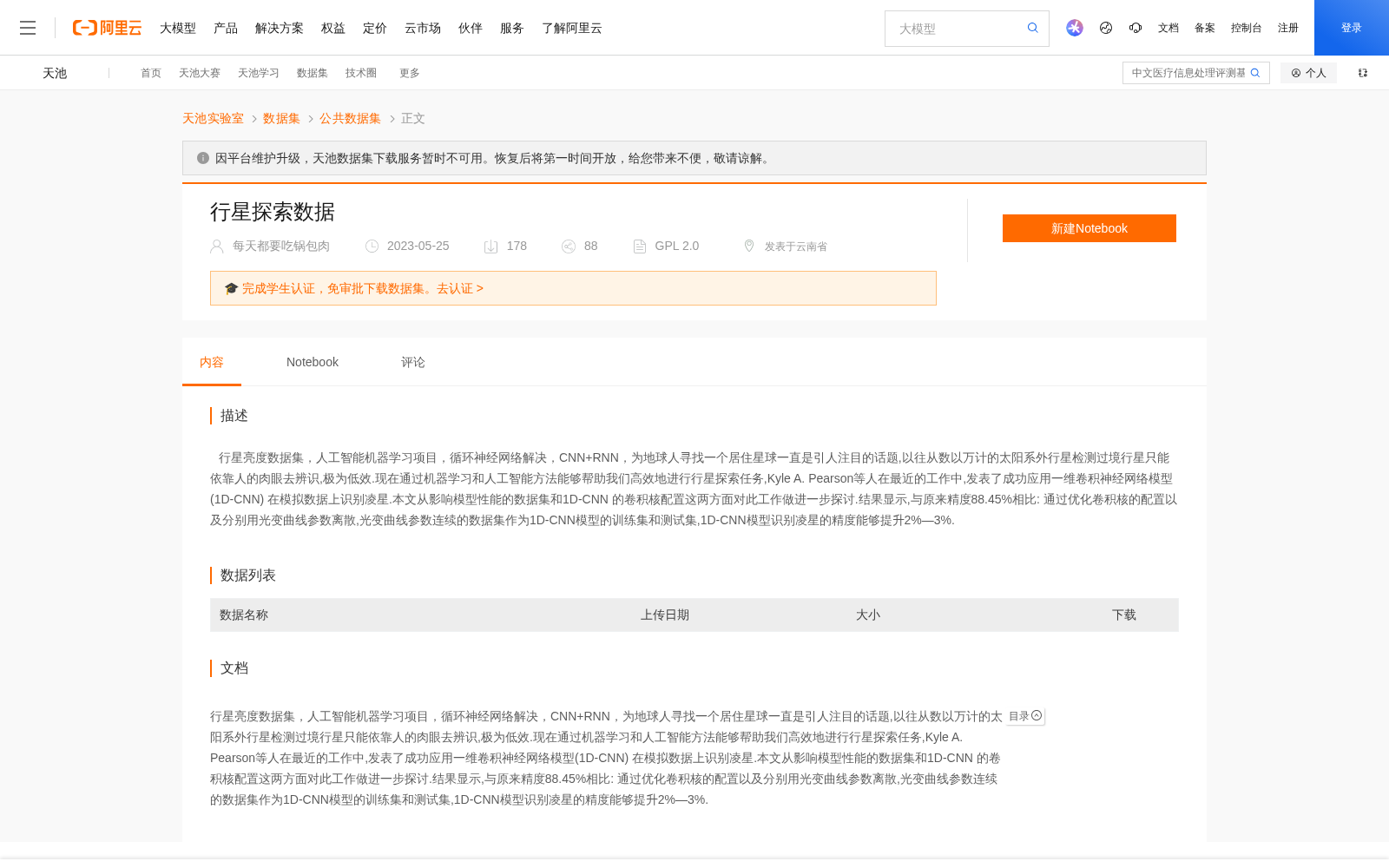1389x868 pixels.
Task: Click the blue 登录 button
Action: (1352, 28)
